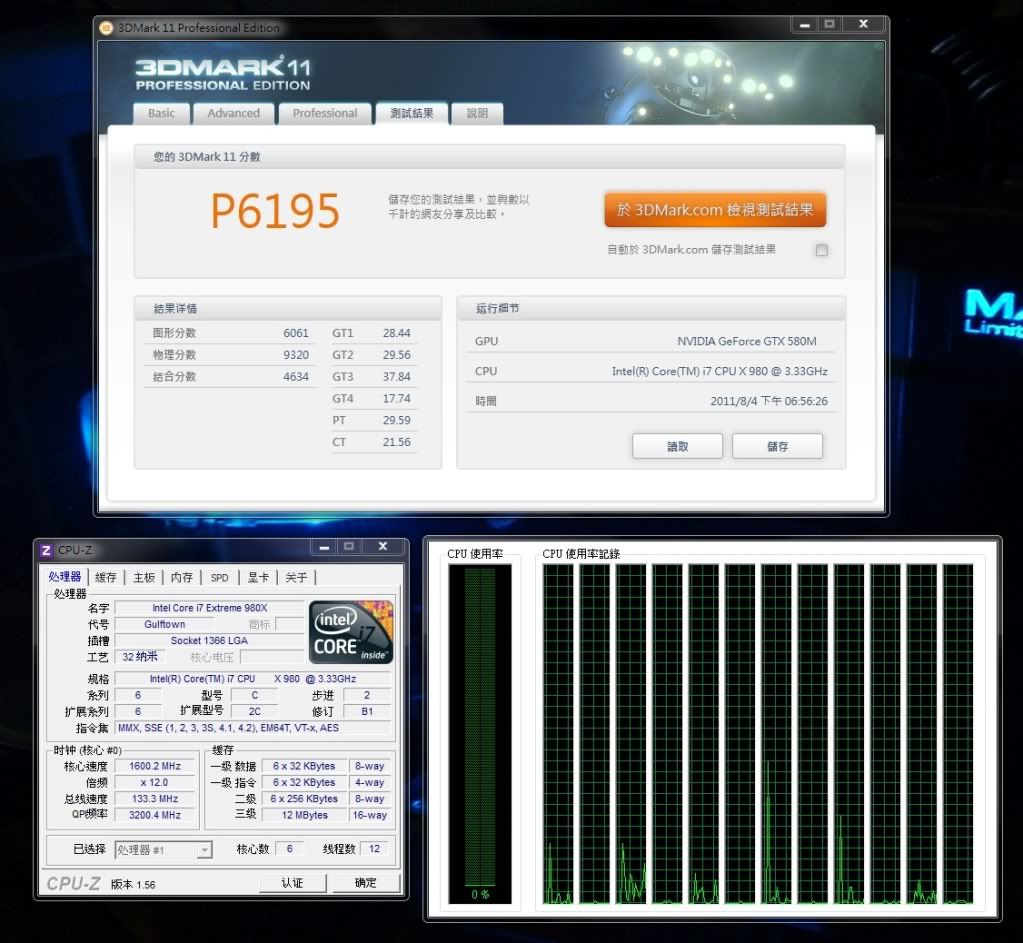Enable 自動於 3DMark.com 儲存測試結果 checkbox
The height and width of the screenshot is (943, 1023).
click(821, 250)
